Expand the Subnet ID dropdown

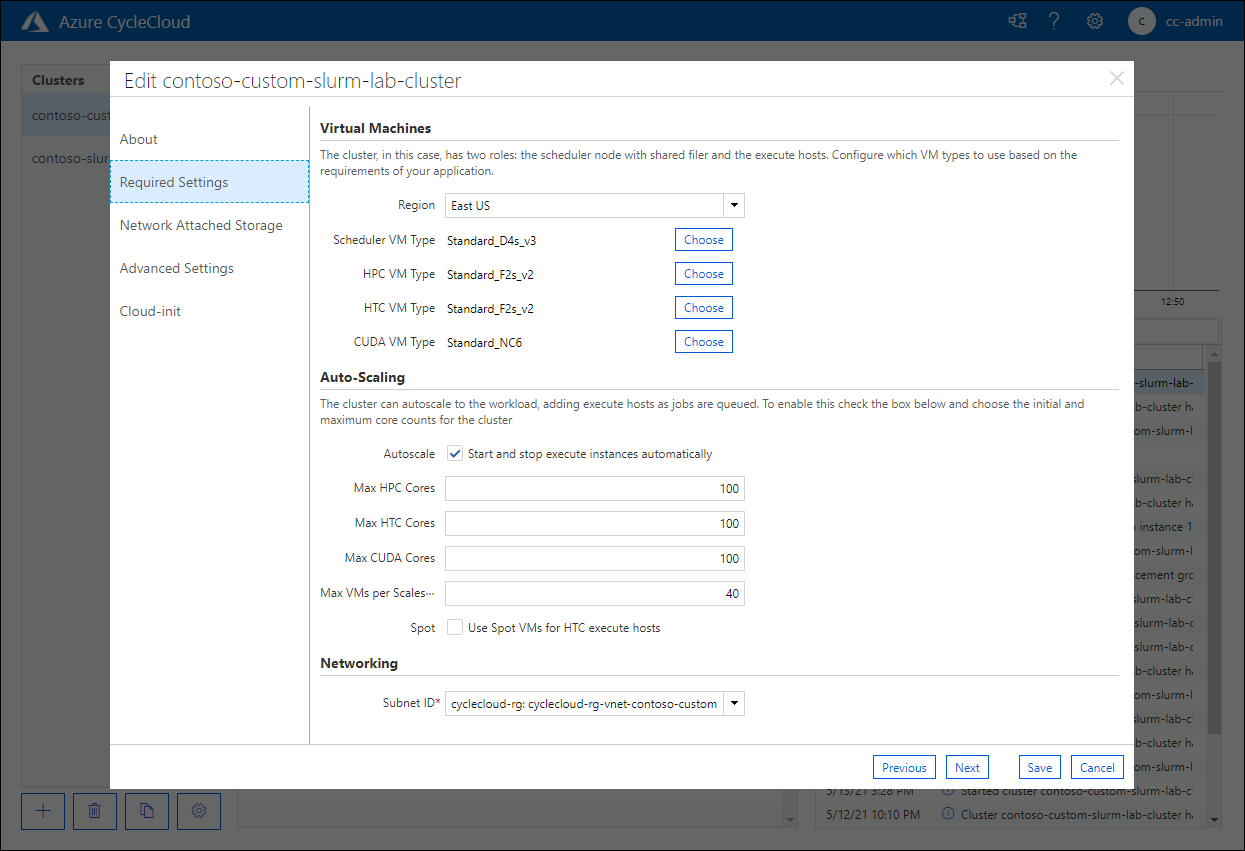tap(595, 704)
